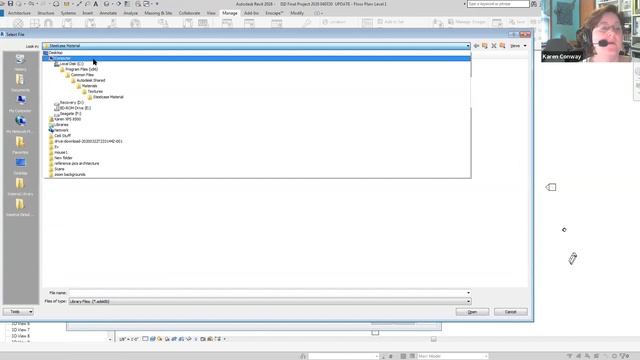Switch to the Annotate ribbon tab
The height and width of the screenshot is (360, 640).
coord(108,13)
